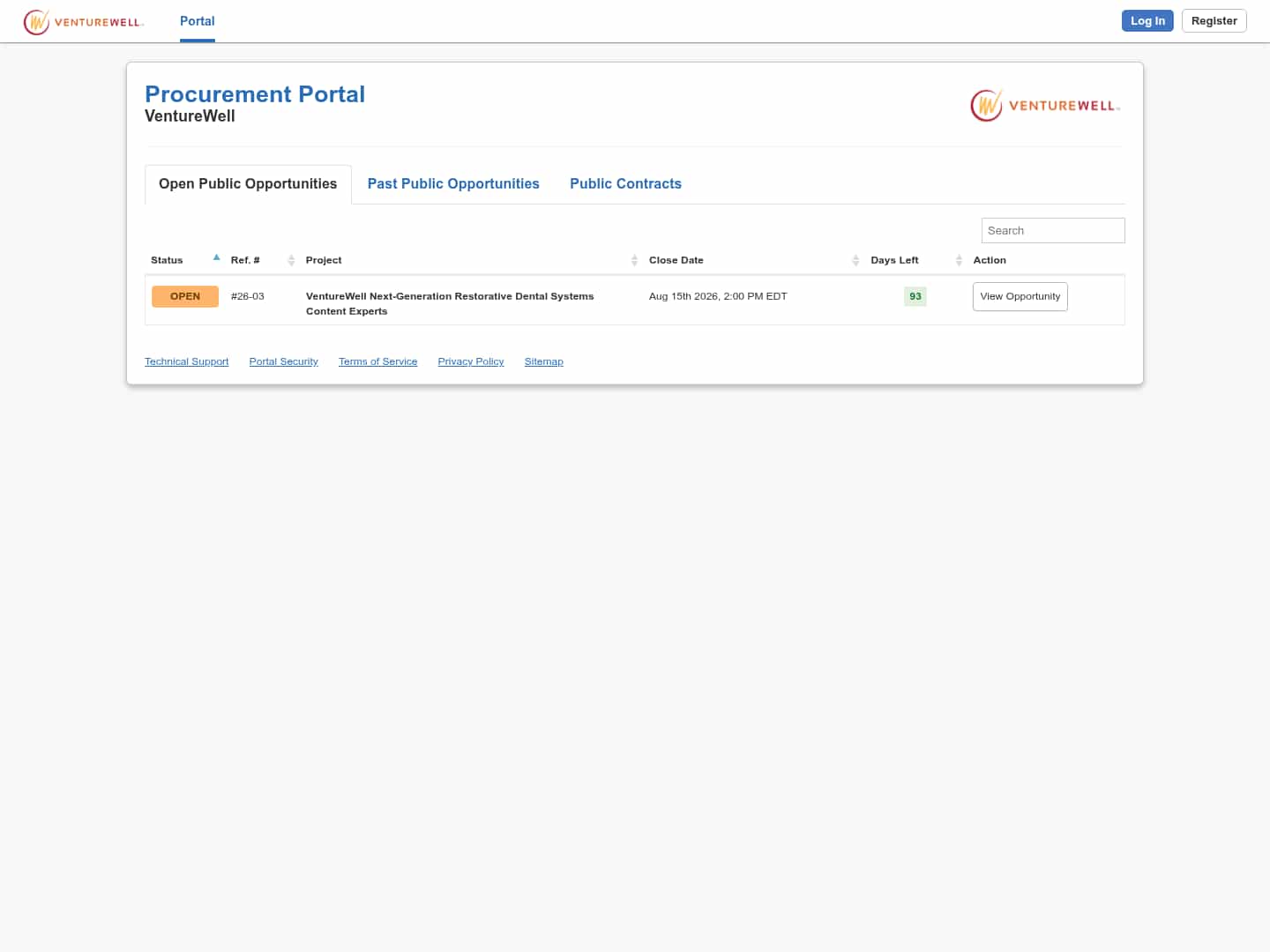Open Portal Security link
The image size is (1270, 952).
[x=283, y=361]
